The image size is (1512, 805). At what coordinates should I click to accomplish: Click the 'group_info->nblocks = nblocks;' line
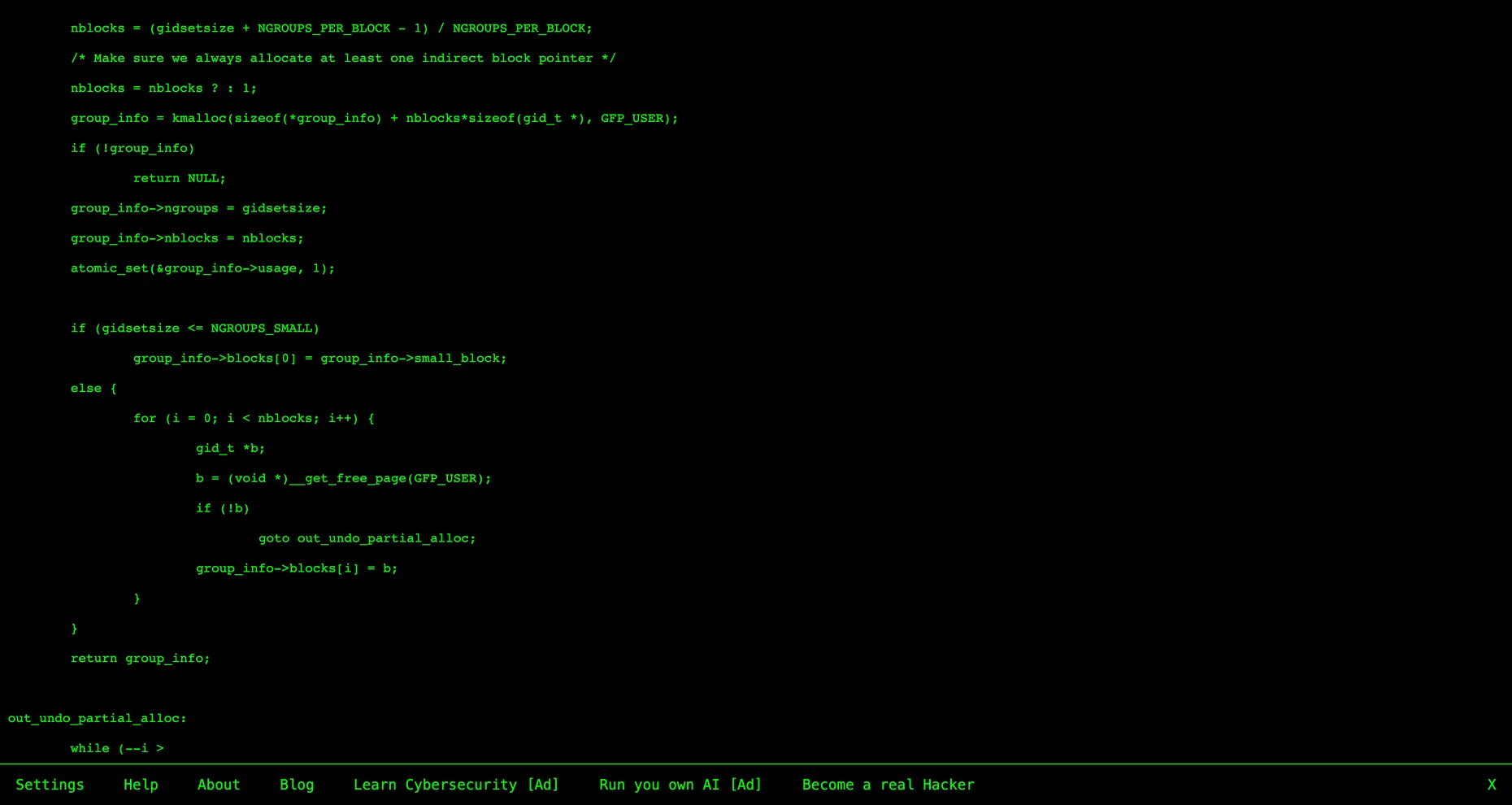point(187,238)
